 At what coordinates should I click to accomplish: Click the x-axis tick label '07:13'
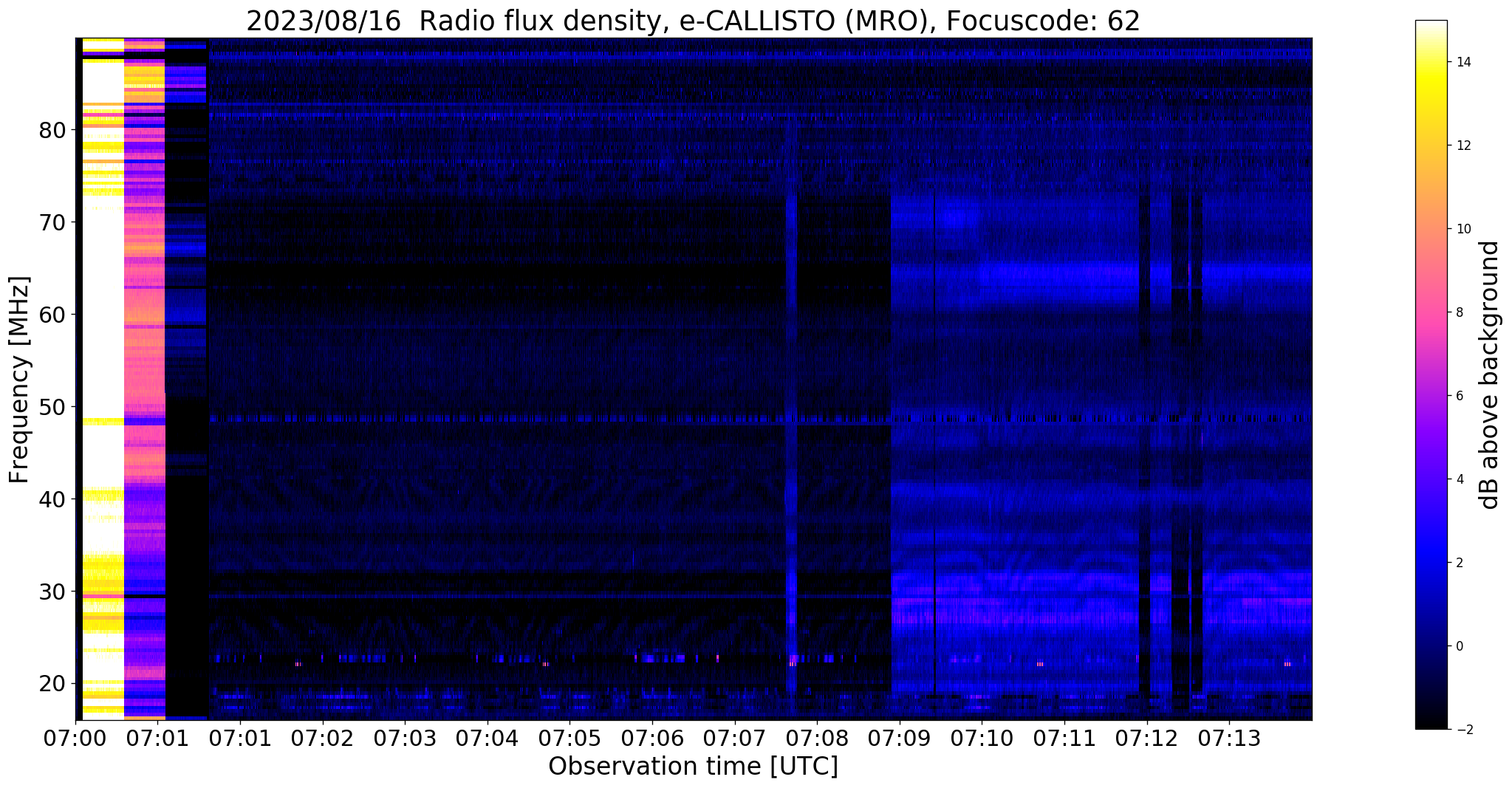tap(1229, 739)
